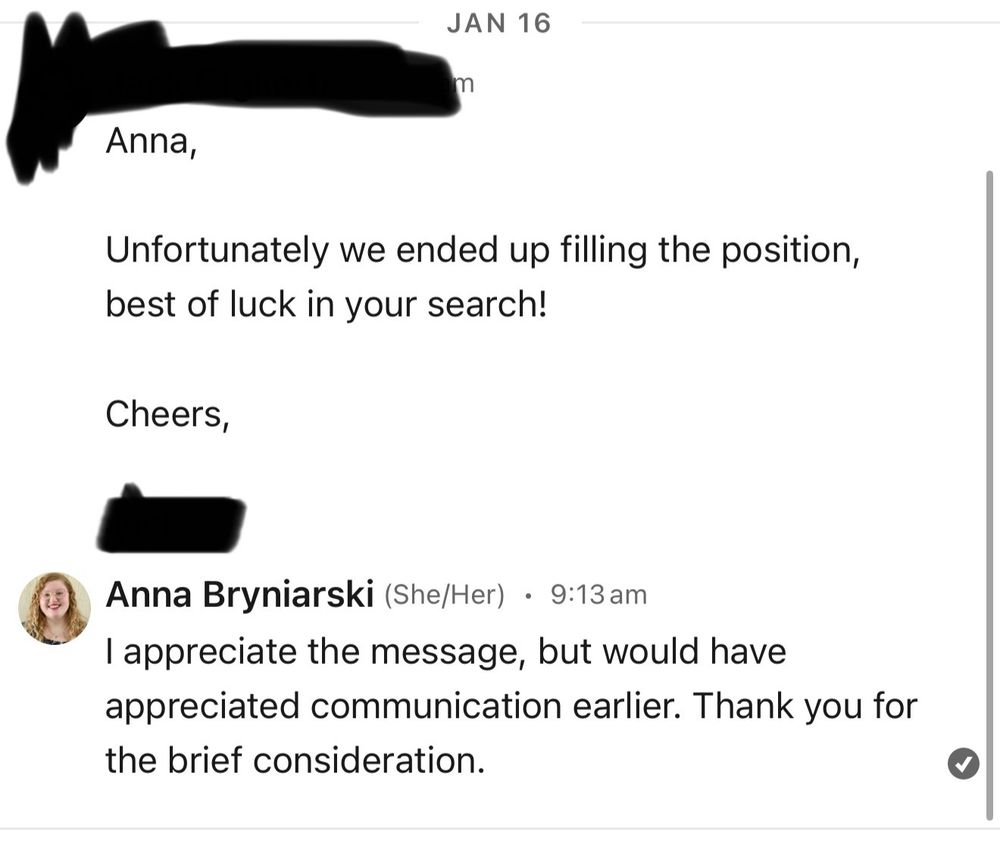The height and width of the screenshot is (842, 1000).
Task: Click the 'Anna,' greeting text
Action: (x=152, y=141)
